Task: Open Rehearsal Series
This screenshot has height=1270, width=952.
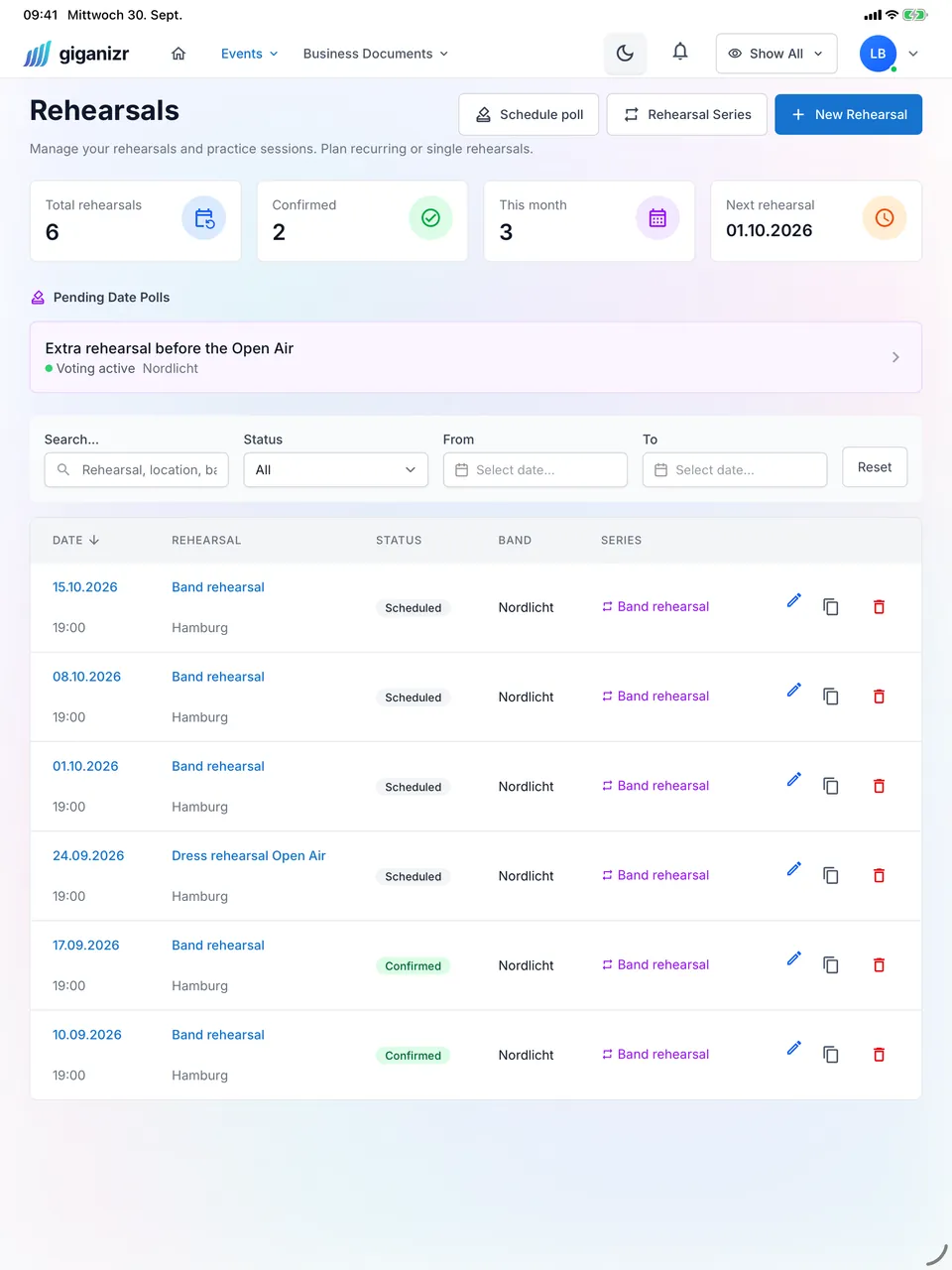Action: click(686, 114)
